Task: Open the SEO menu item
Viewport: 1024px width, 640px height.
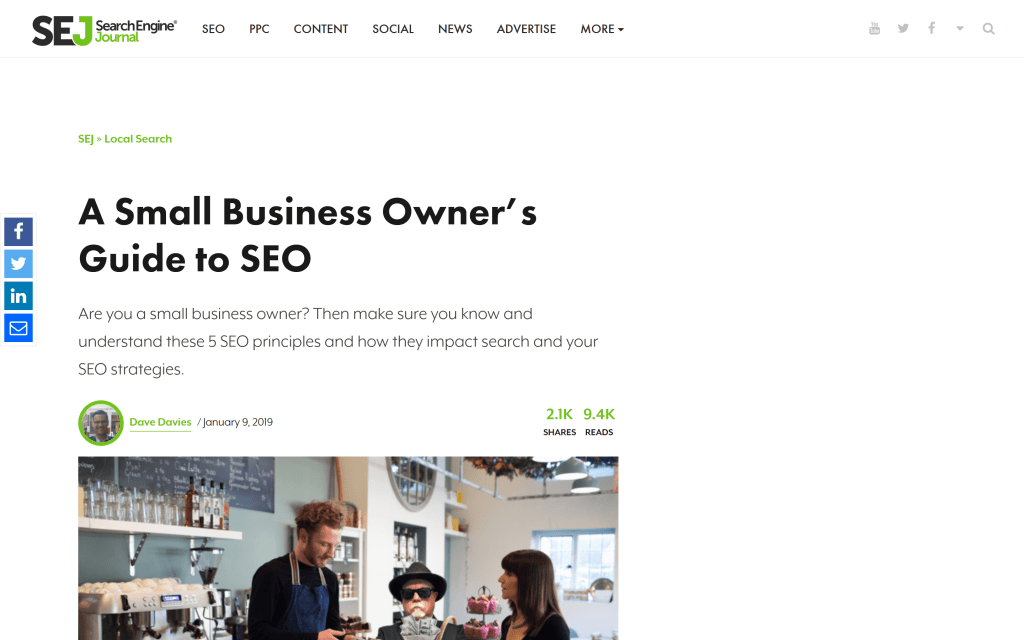Action: (213, 29)
